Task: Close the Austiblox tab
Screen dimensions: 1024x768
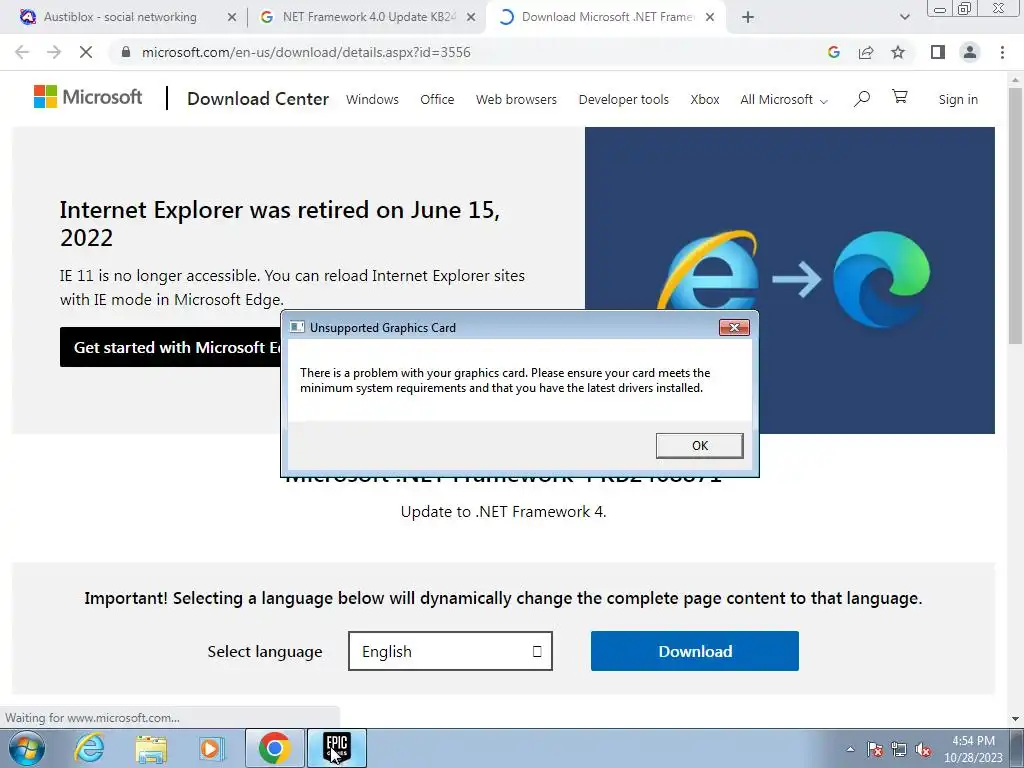Action: pos(232,18)
